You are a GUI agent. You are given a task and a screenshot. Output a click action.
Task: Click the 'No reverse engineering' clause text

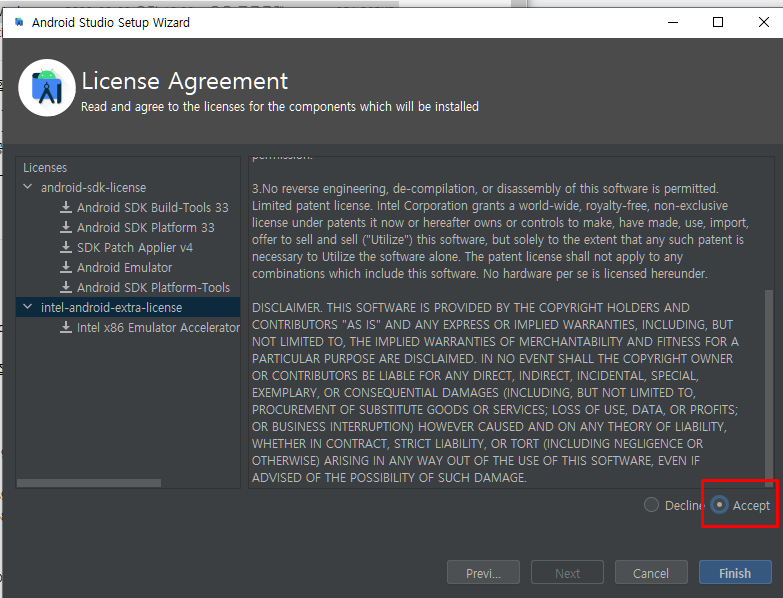(x=500, y=231)
